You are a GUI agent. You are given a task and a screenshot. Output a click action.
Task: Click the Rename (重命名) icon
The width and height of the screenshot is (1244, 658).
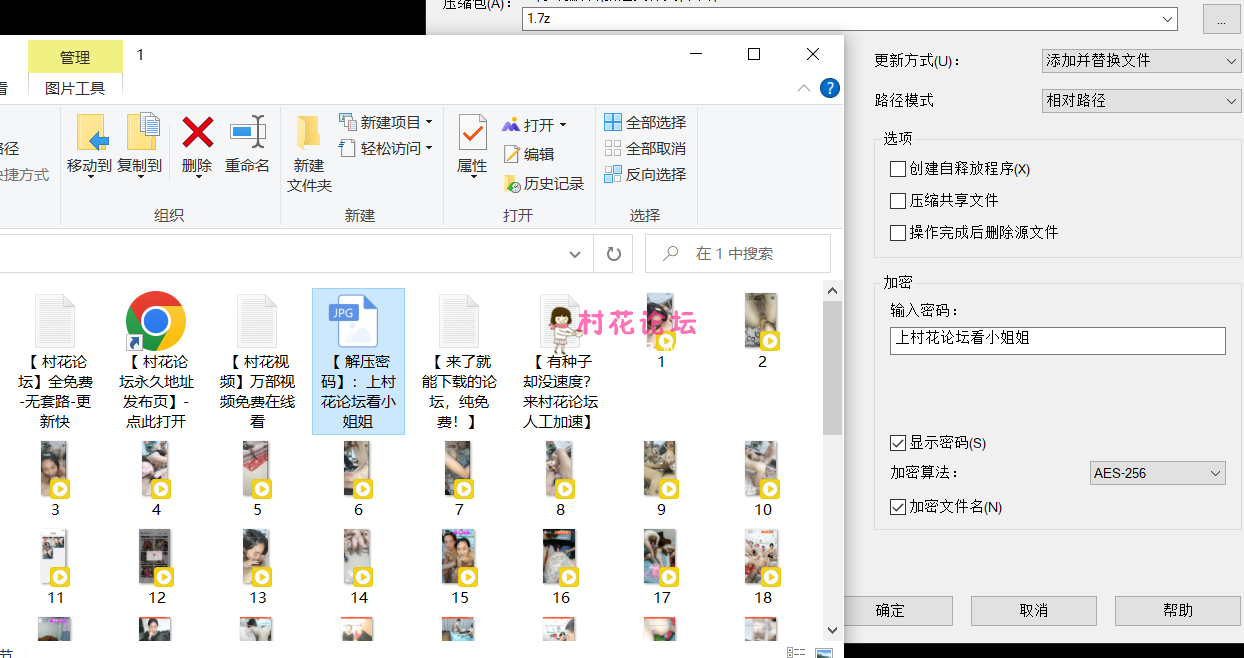point(247,132)
